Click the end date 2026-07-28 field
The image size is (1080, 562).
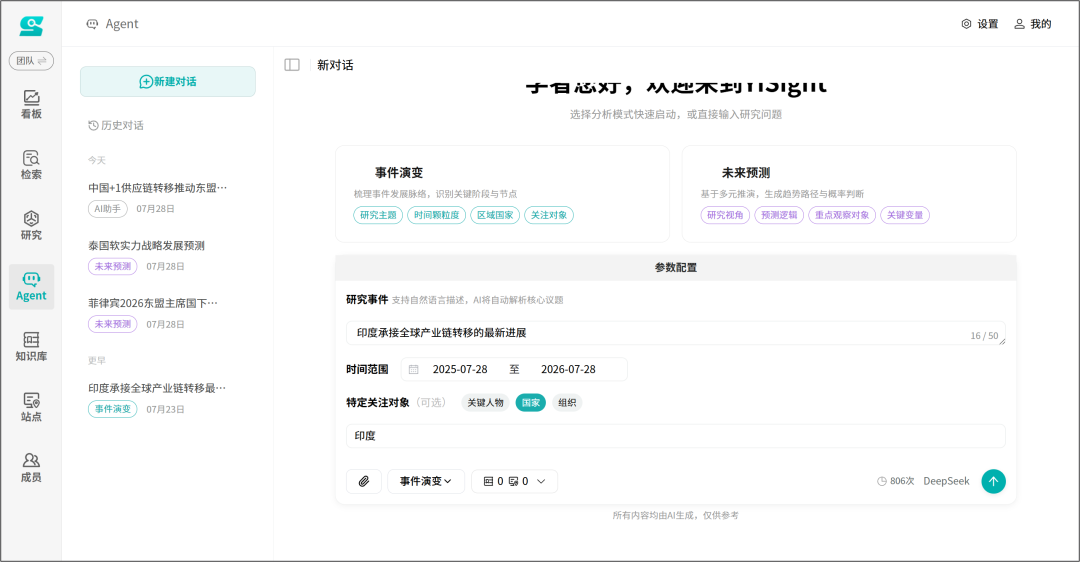(568, 369)
